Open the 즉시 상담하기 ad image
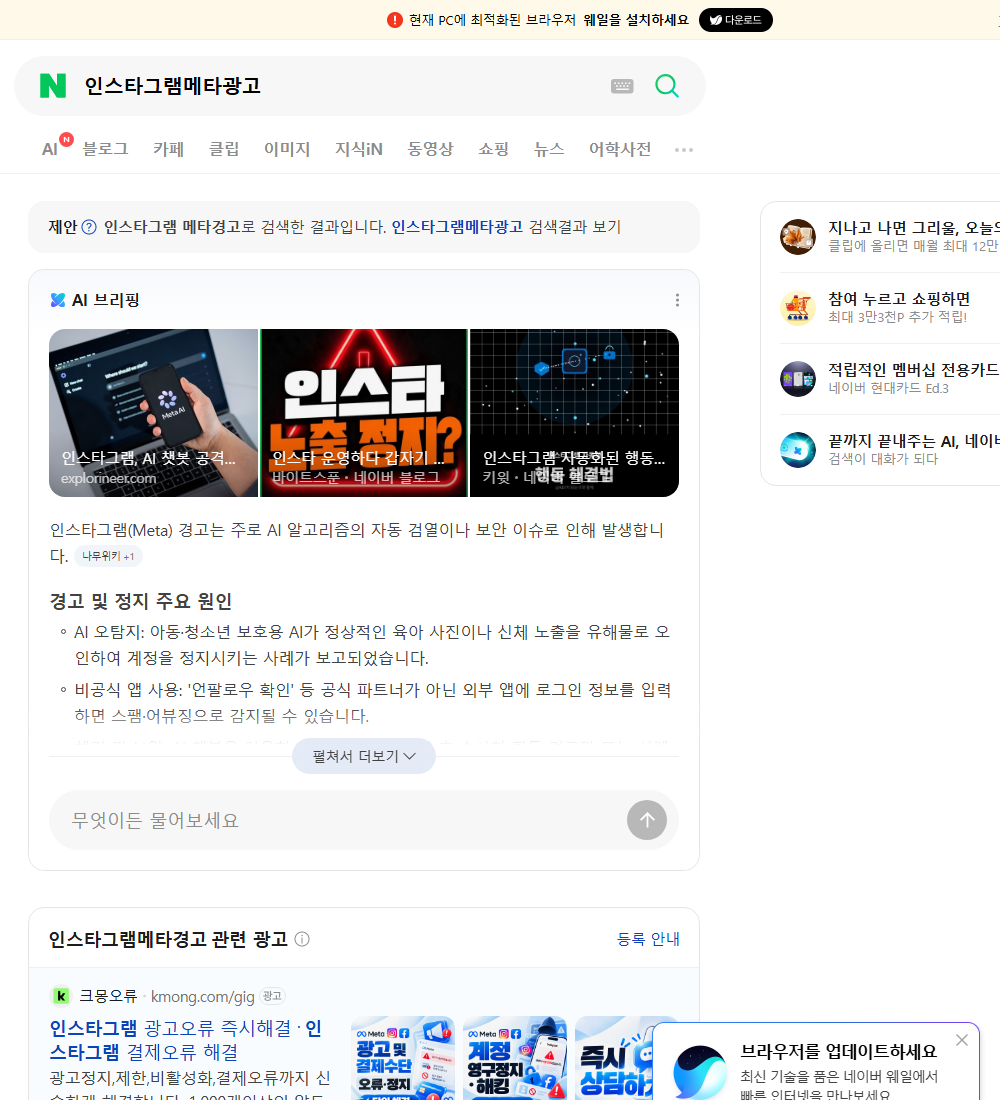 pyautogui.click(x=613, y=1058)
